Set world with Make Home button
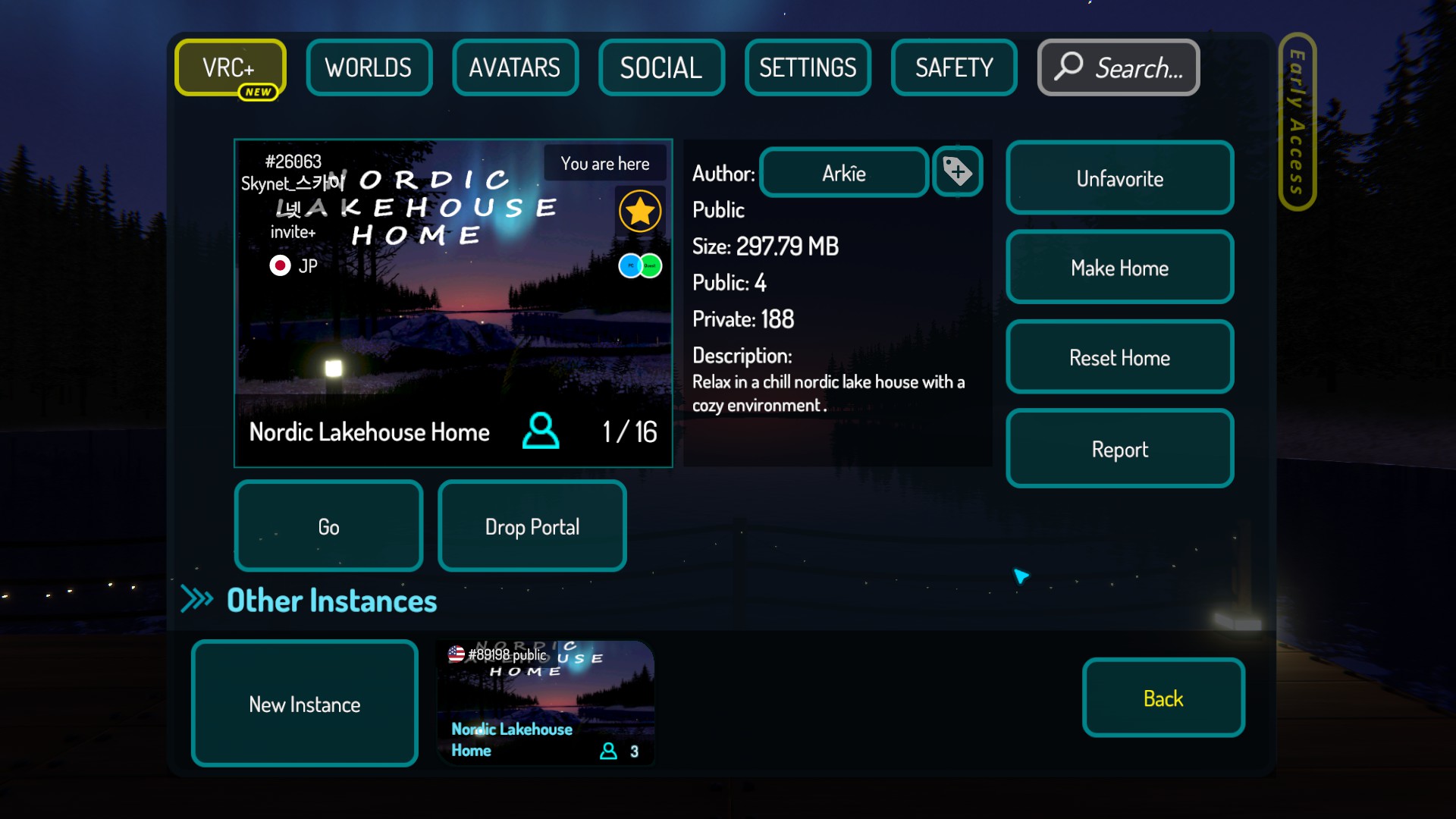This screenshot has height=819, width=1456. (1120, 268)
